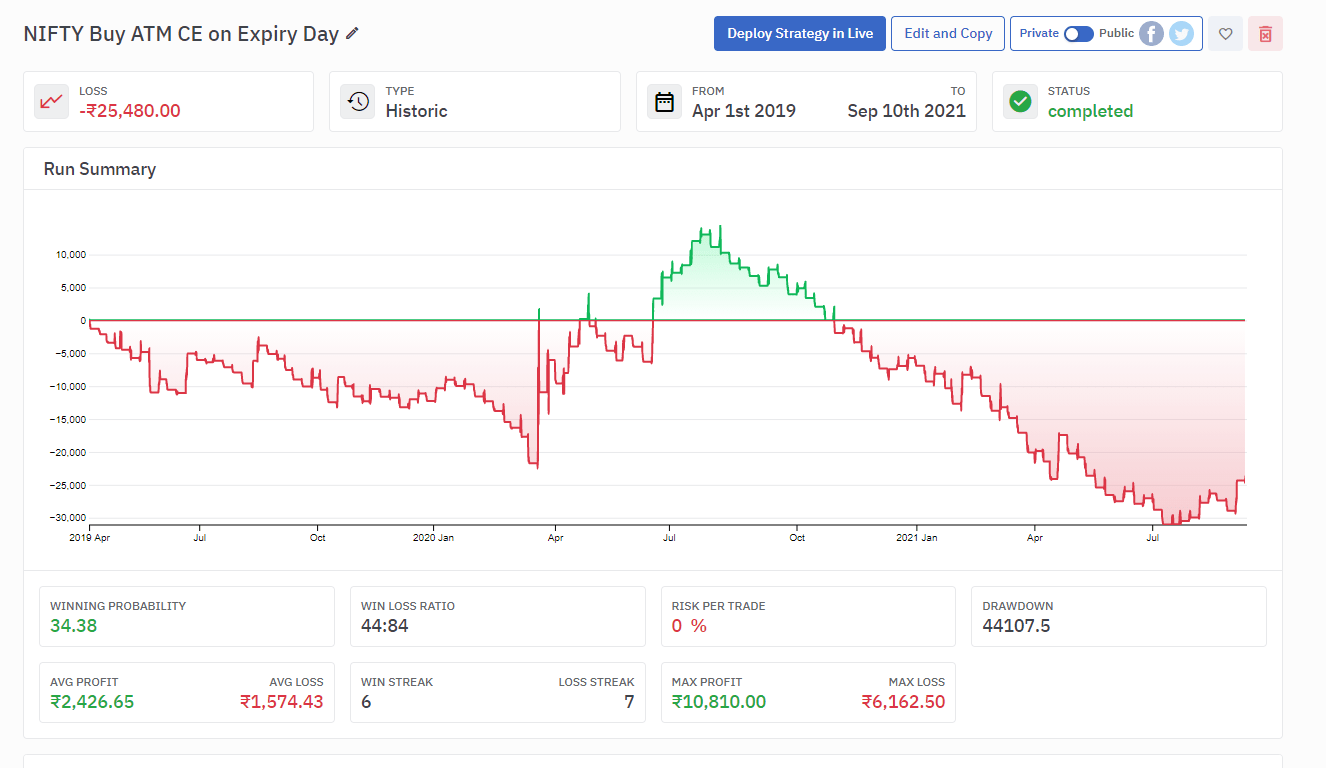Screen dimensions: 1326x768
Task: Click the avg loss ₹1,574.43
Action: tap(282, 702)
